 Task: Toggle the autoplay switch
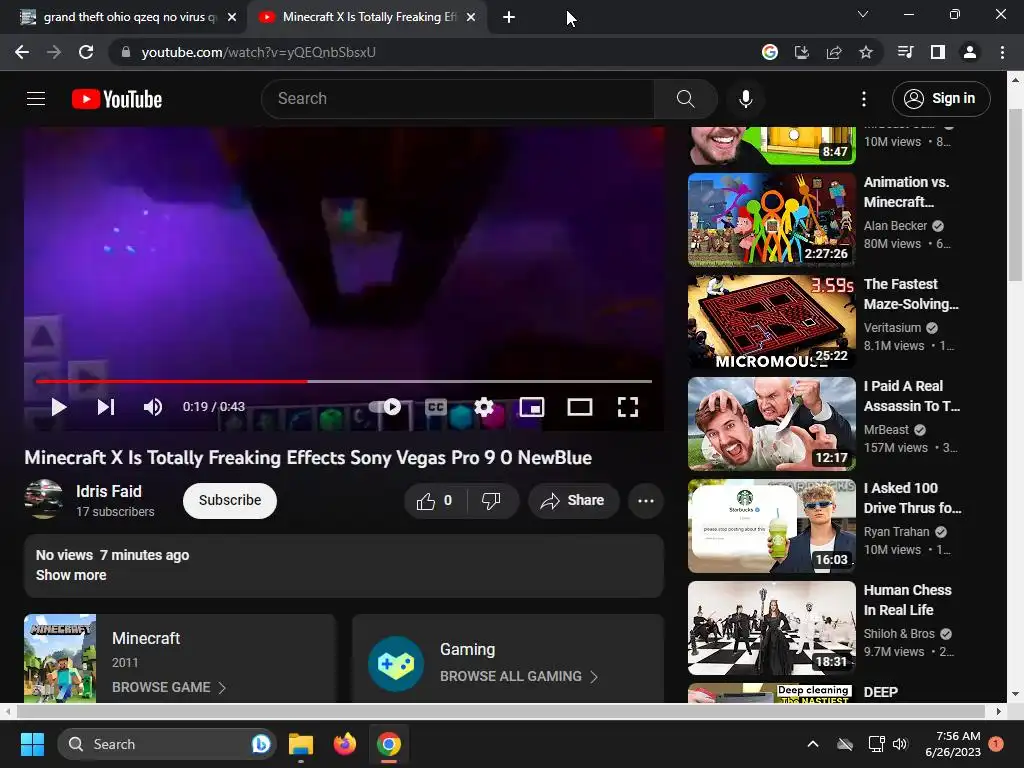pyautogui.click(x=386, y=407)
